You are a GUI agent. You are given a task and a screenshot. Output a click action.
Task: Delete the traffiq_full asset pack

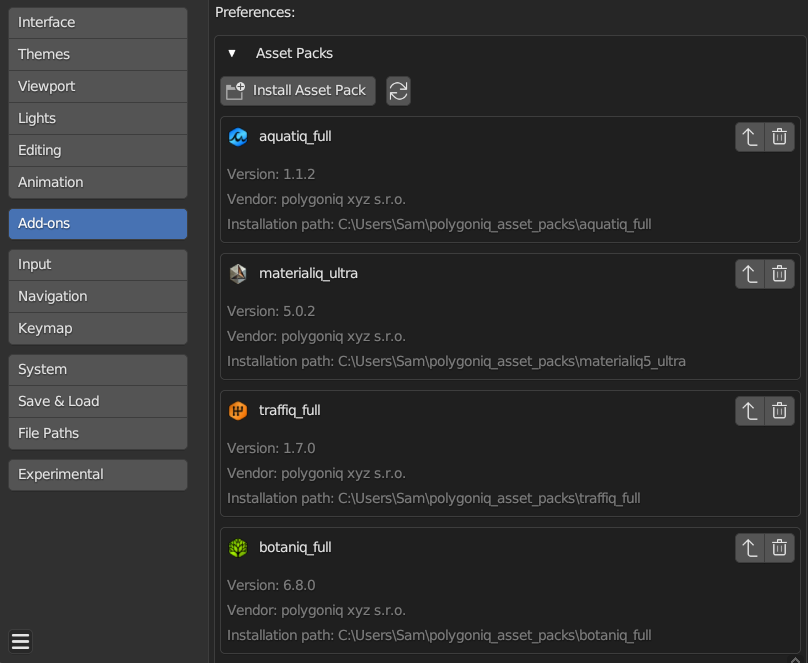(779, 410)
